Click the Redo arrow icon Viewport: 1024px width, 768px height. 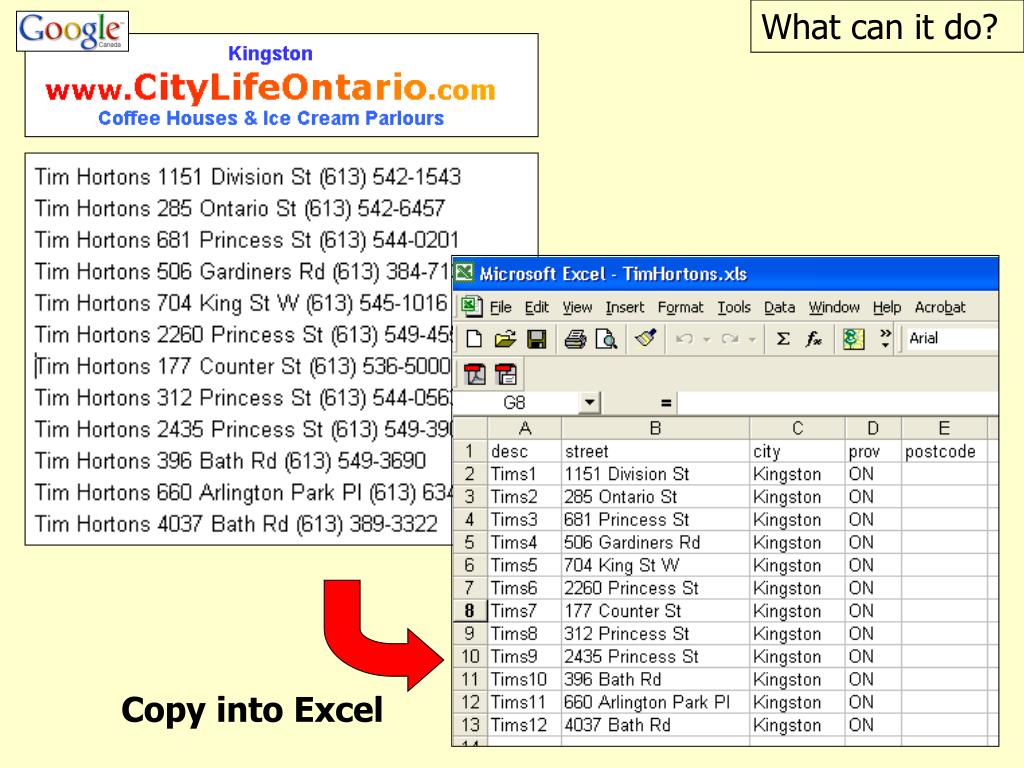(x=729, y=339)
